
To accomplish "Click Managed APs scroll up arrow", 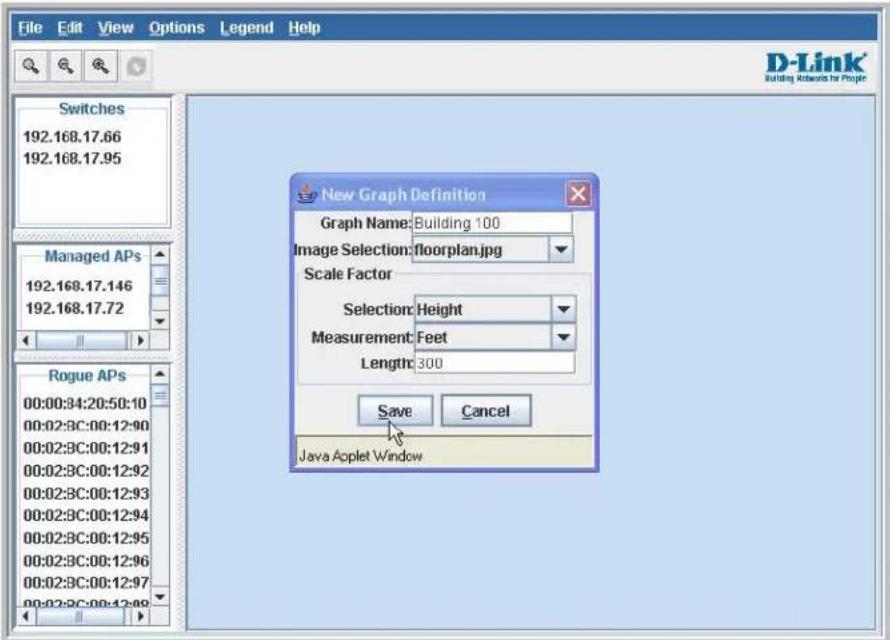I will tap(160, 254).
